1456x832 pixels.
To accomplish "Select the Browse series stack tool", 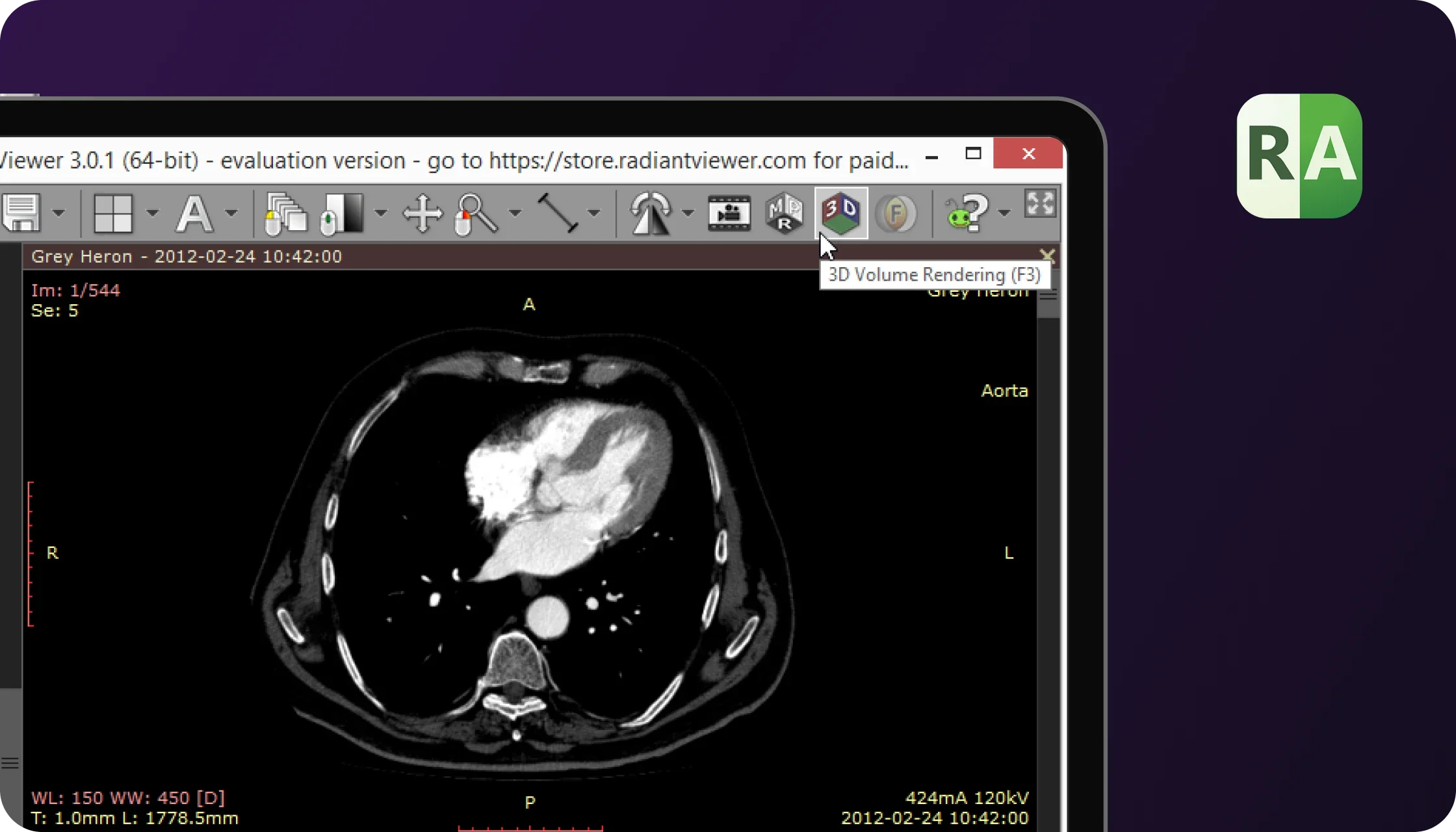I will pos(285,213).
